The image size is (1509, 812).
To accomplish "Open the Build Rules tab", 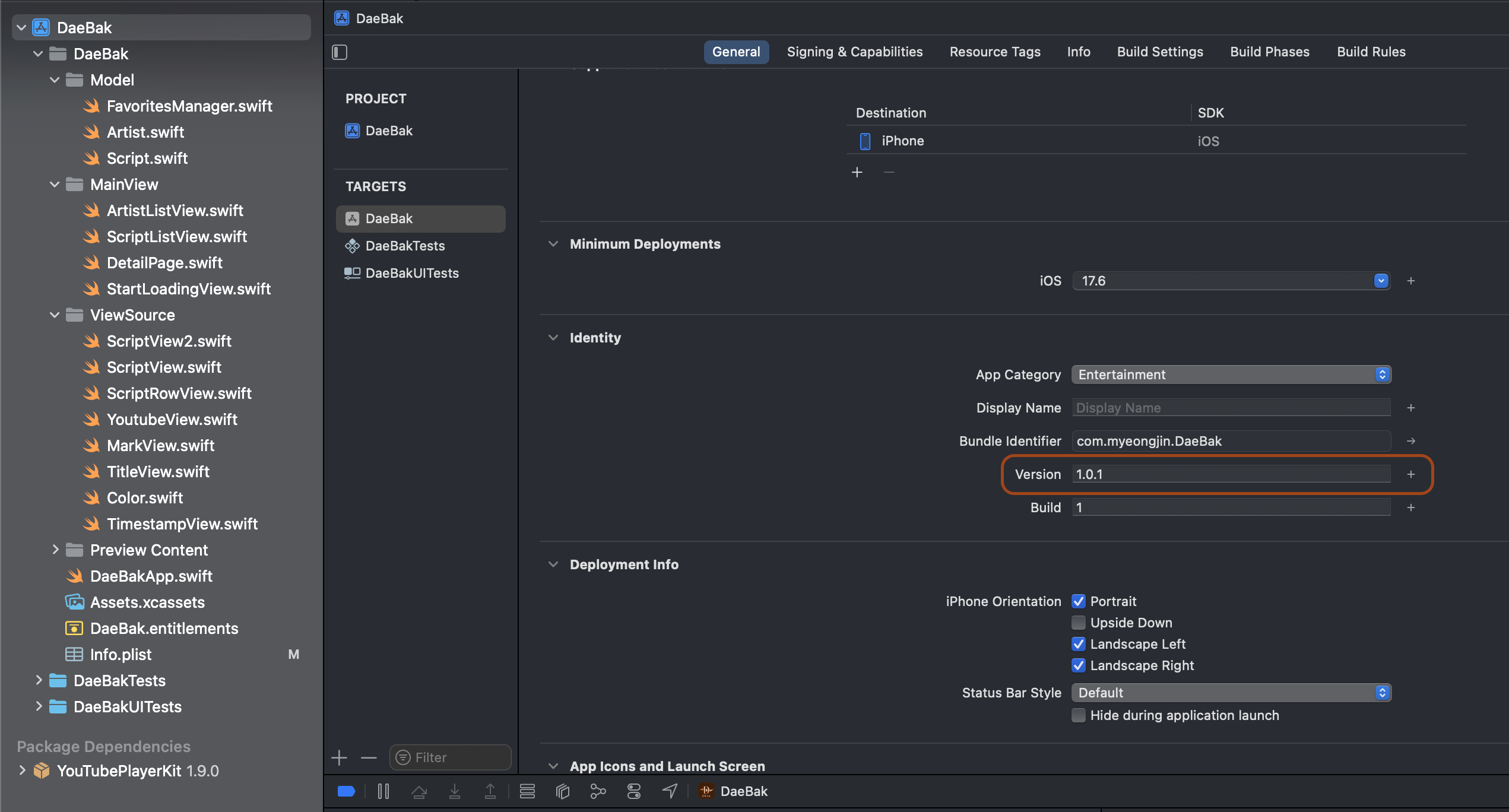I will pos(1371,52).
